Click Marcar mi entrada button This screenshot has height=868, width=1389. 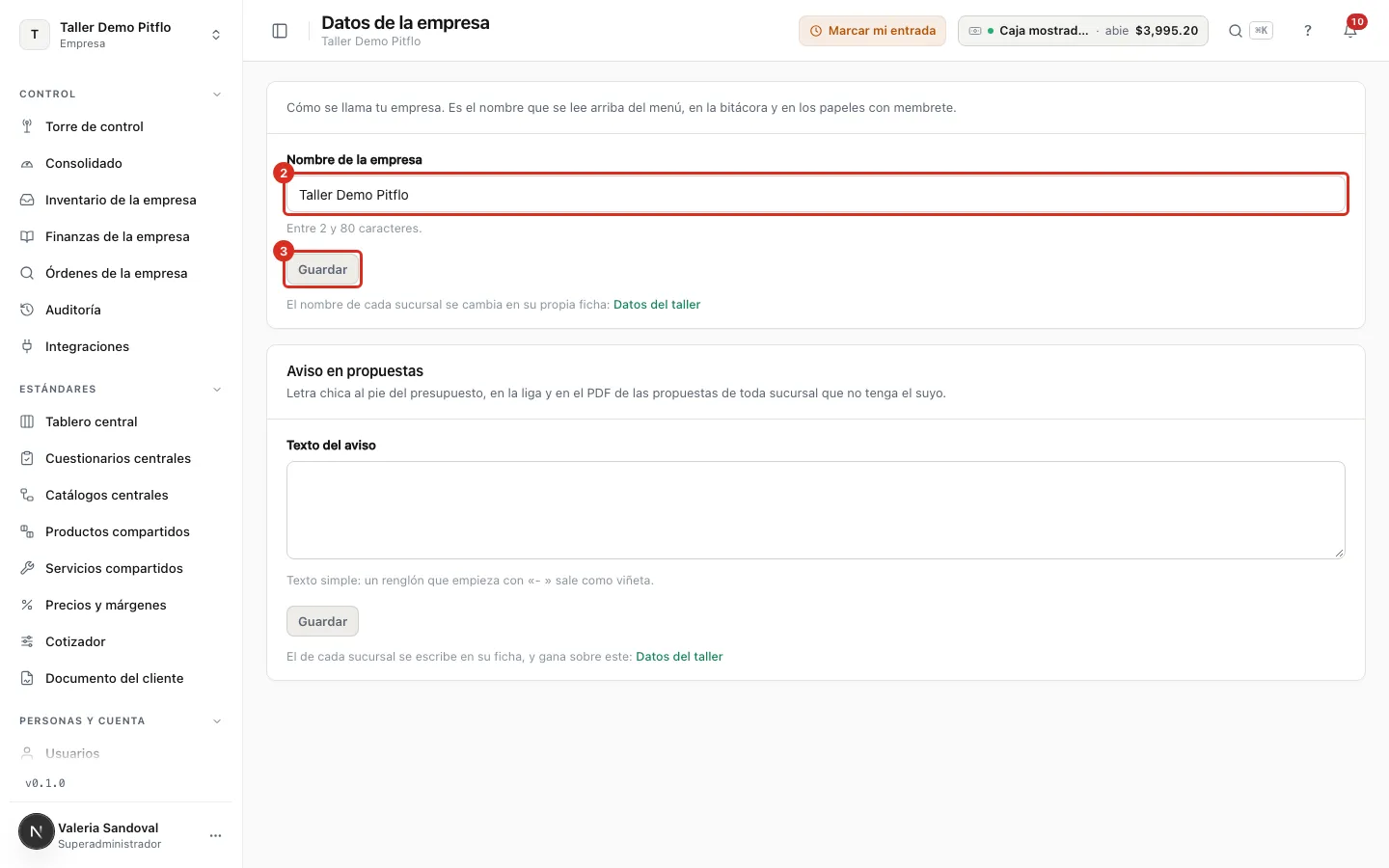(872, 31)
